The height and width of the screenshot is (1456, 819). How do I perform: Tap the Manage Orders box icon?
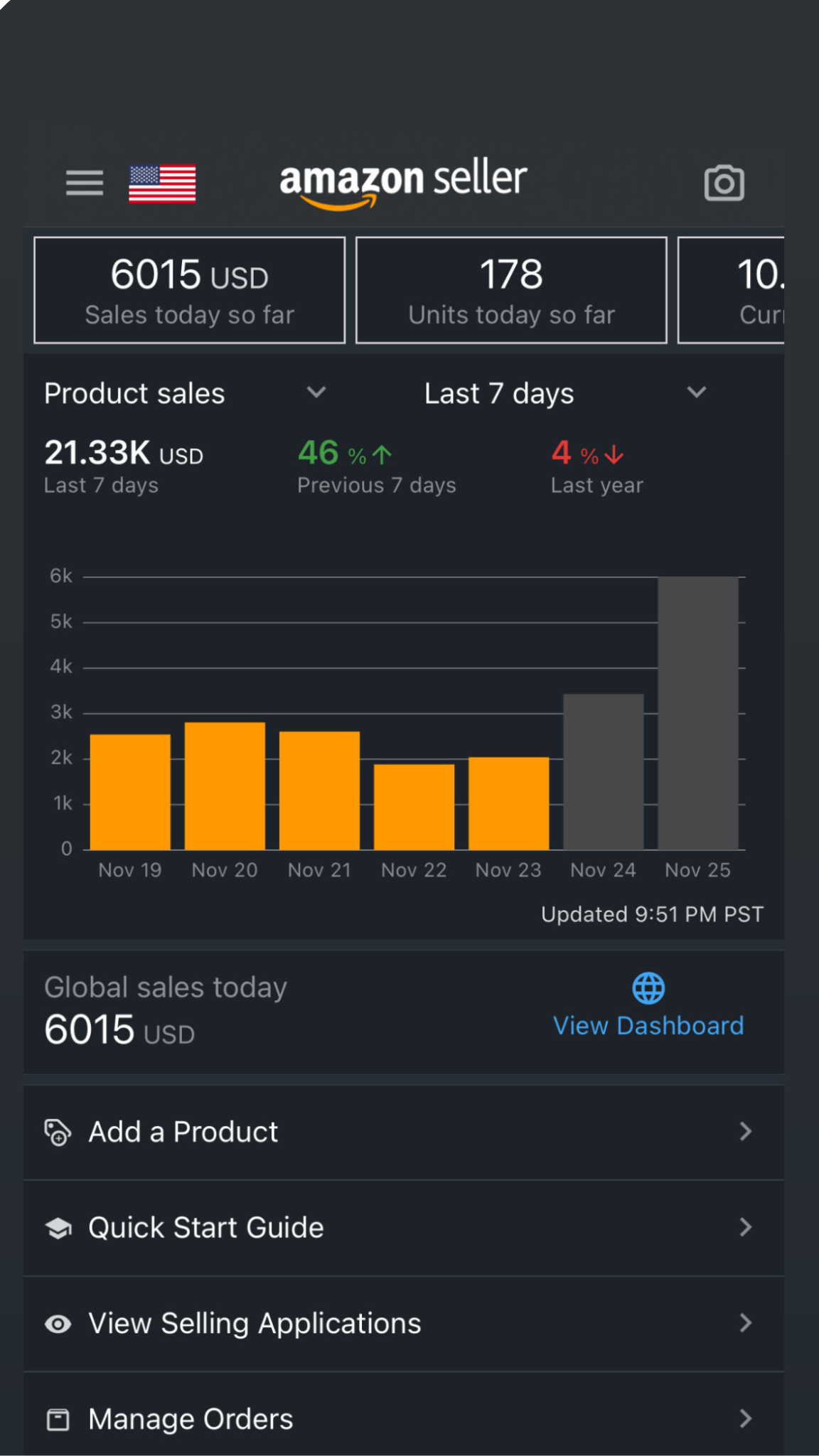[x=58, y=1420]
